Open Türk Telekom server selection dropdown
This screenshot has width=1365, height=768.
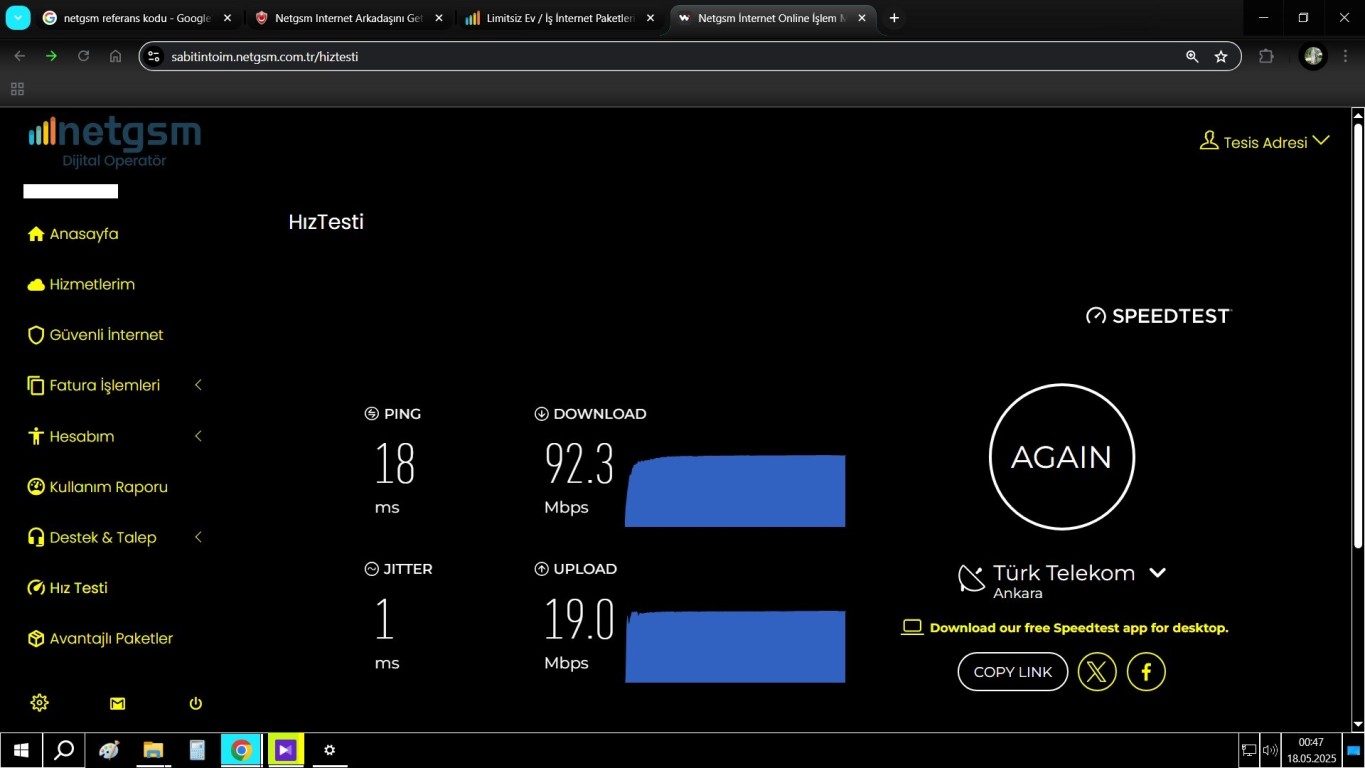(x=1157, y=573)
